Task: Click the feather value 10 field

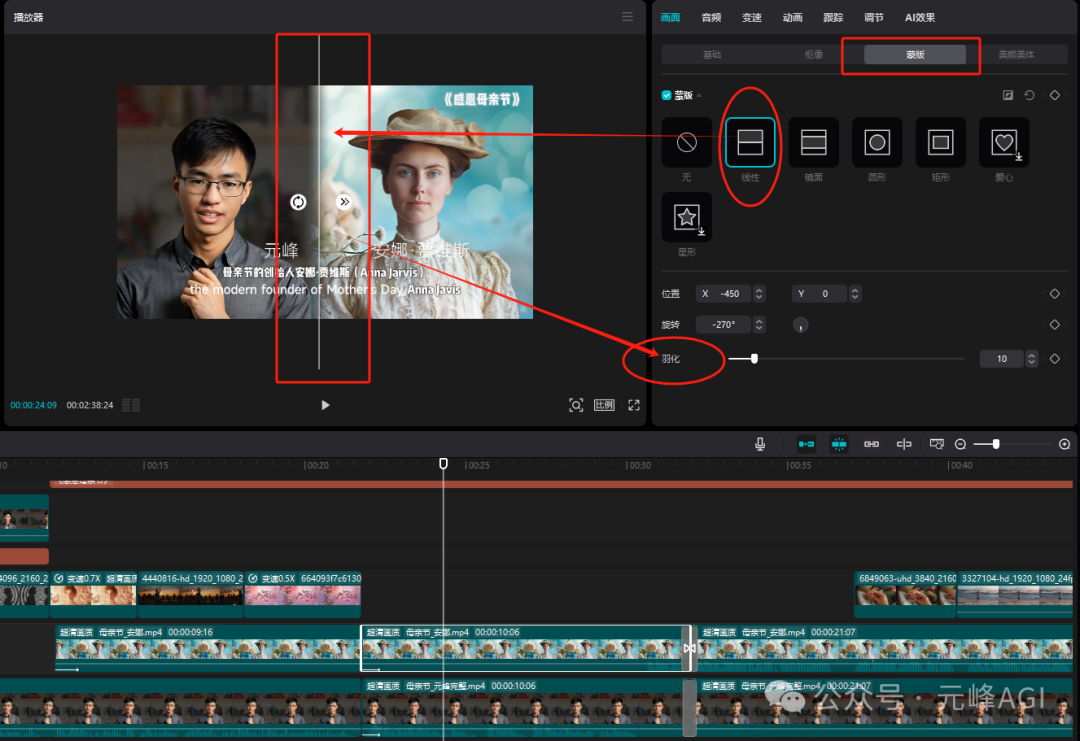Action: click(x=1002, y=358)
